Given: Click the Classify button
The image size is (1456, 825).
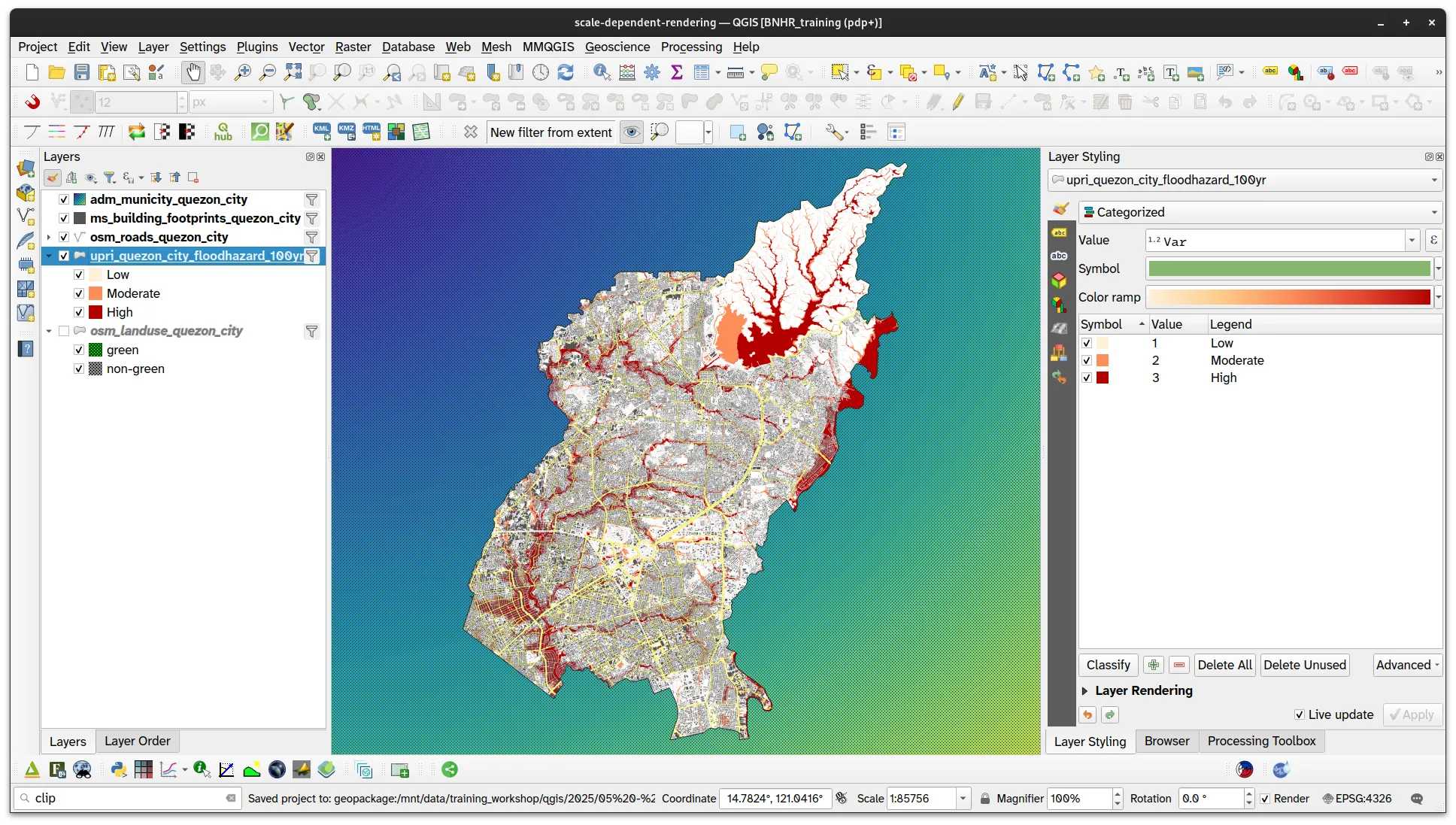Looking at the screenshot, I should 1108,665.
